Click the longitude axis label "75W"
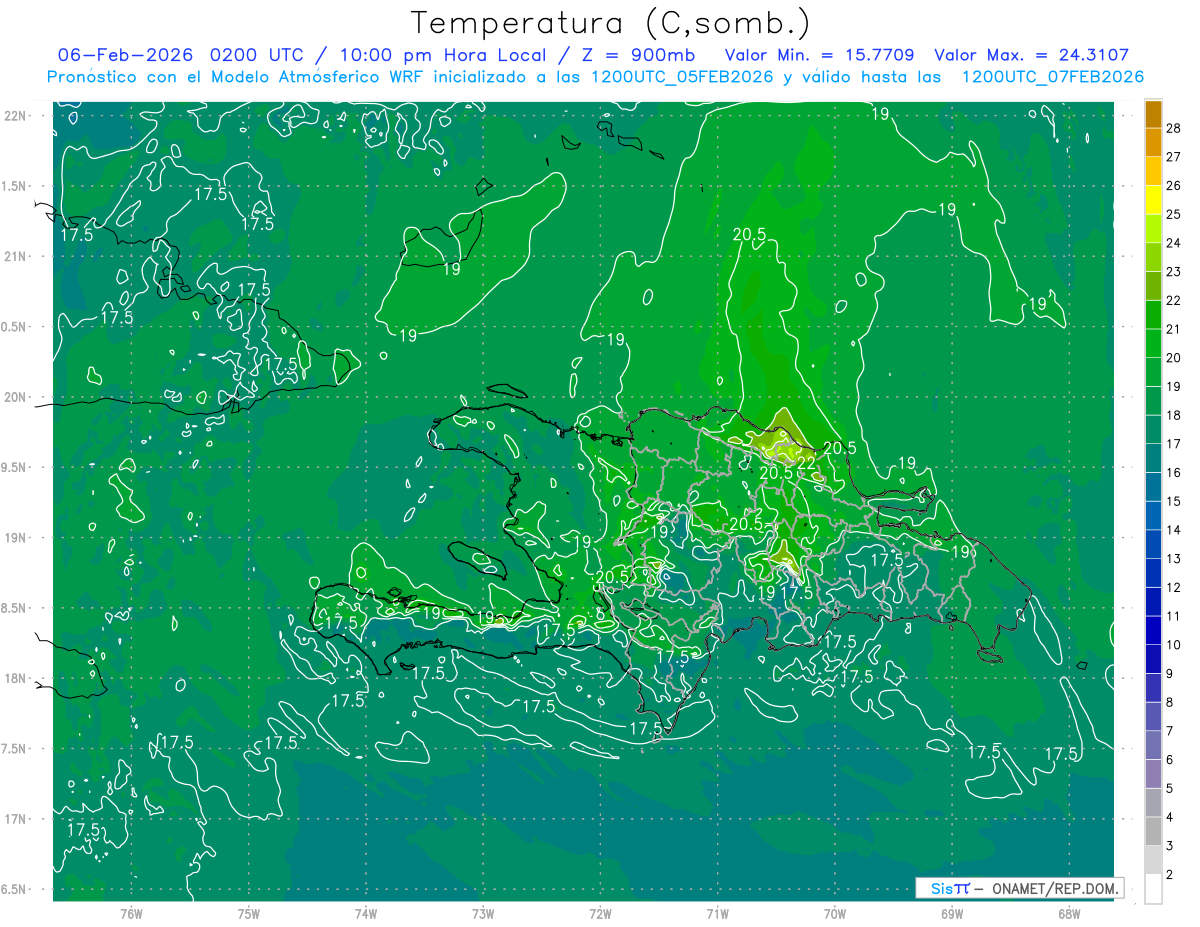 (x=249, y=914)
